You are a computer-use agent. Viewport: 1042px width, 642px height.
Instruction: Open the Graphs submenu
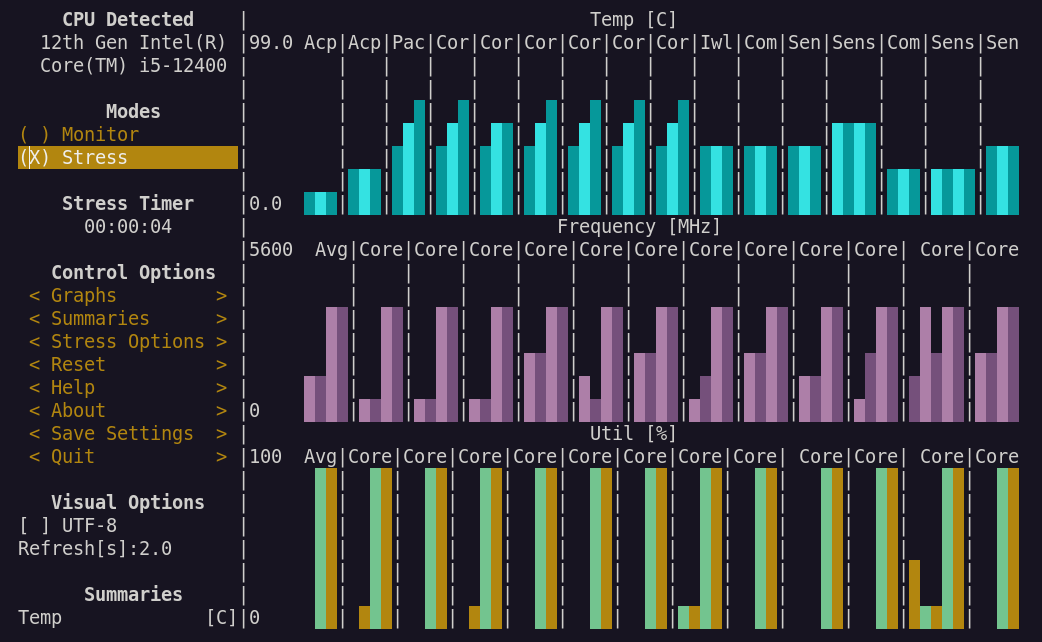(x=127, y=296)
